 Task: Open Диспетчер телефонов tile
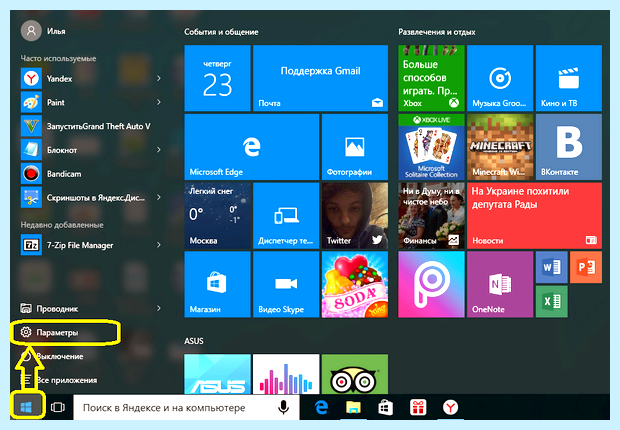click(286, 216)
